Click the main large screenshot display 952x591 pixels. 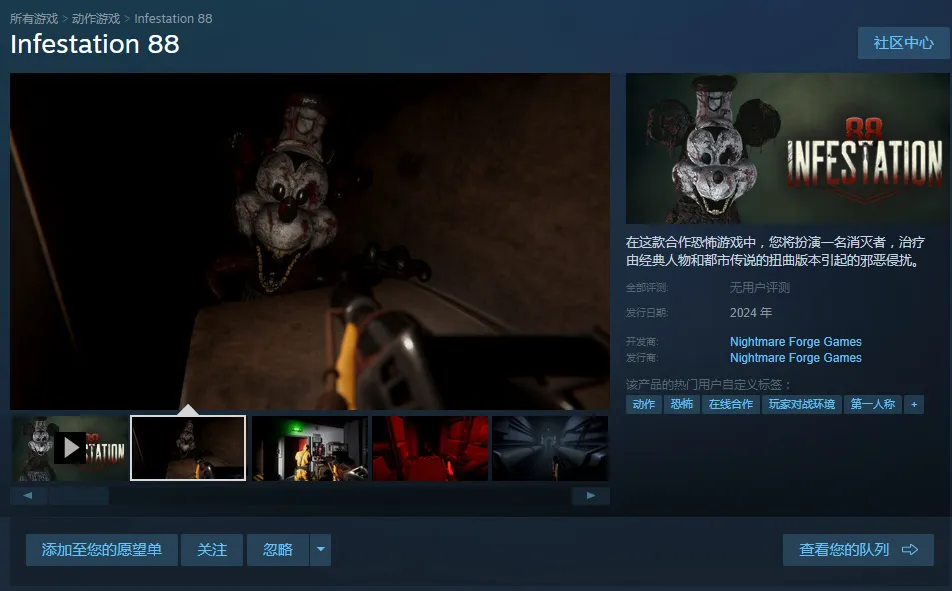click(310, 241)
